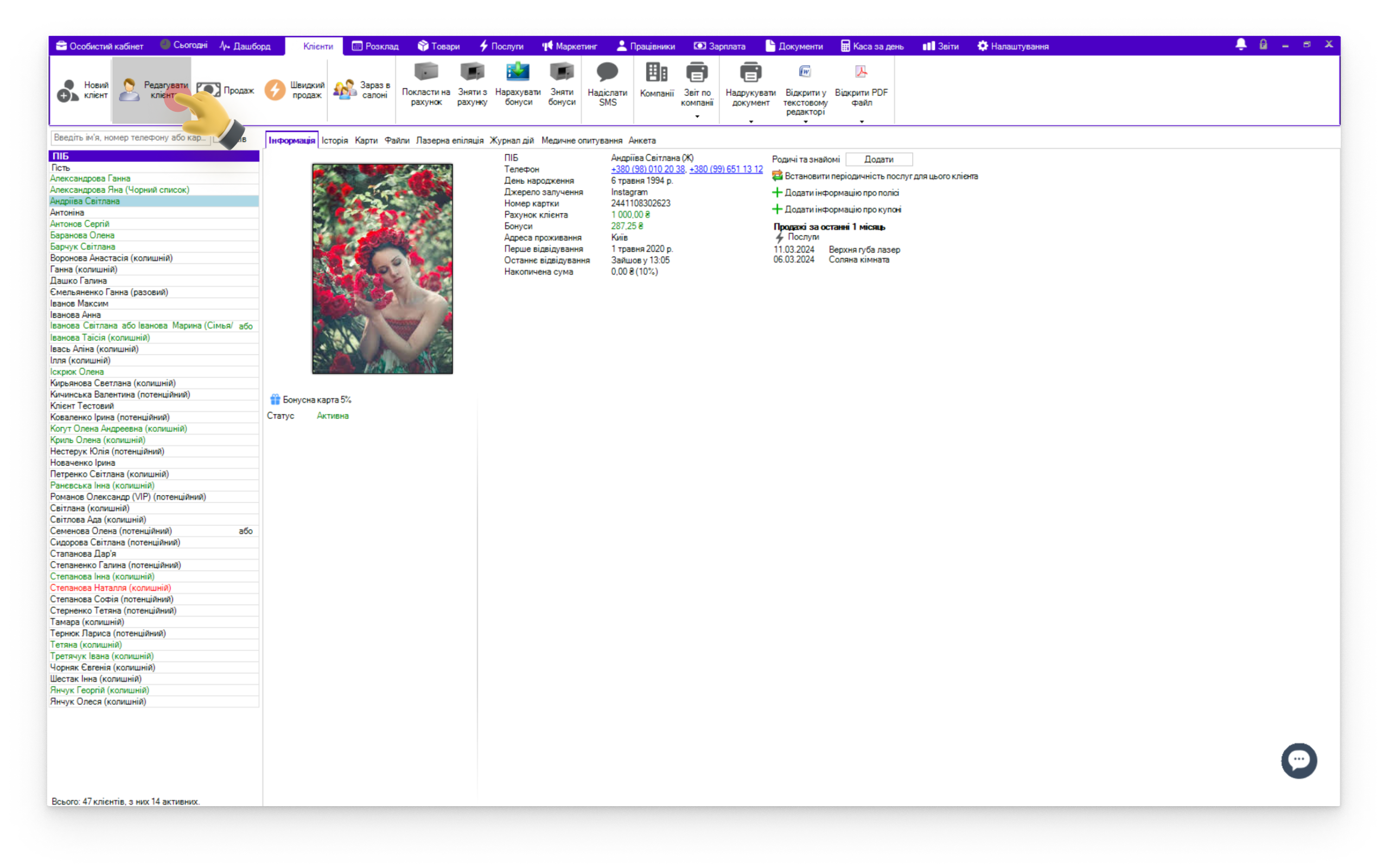
Task: Open the Працівники tab
Action: click(x=646, y=46)
